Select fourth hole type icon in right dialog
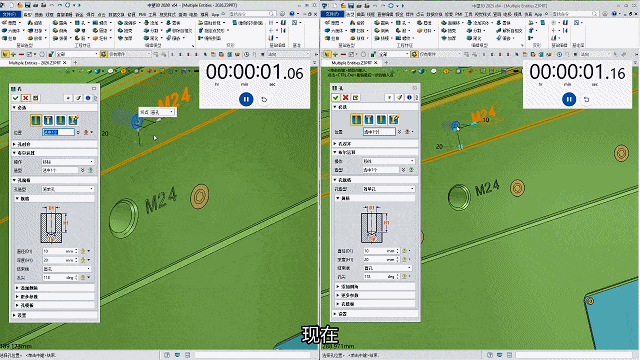The image size is (640, 360). 394,119
